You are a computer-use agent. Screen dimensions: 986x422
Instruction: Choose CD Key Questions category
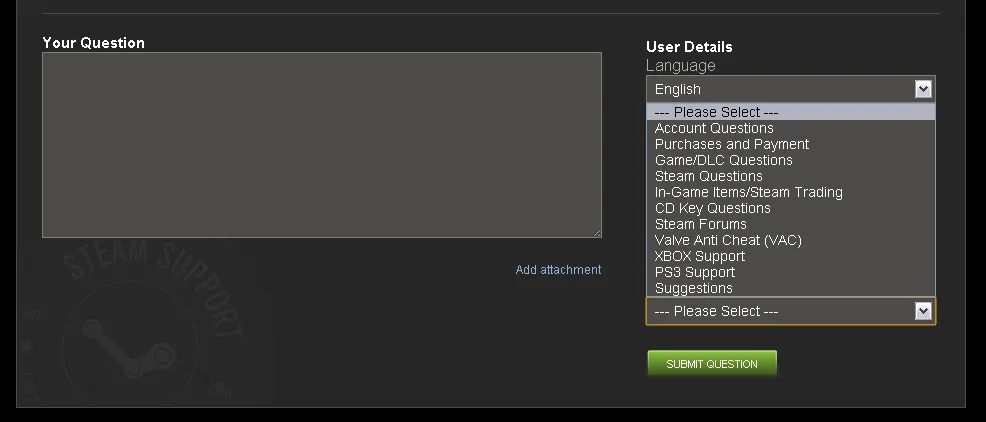[x=712, y=208]
